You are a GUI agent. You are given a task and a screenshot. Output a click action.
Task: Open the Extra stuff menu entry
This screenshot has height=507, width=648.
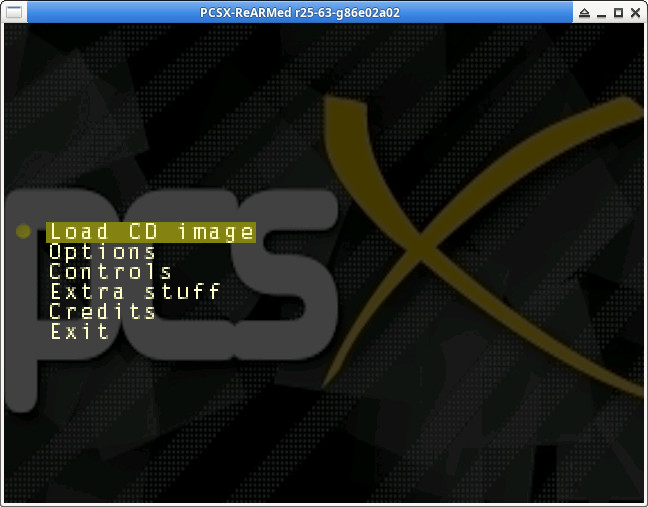coord(135,291)
